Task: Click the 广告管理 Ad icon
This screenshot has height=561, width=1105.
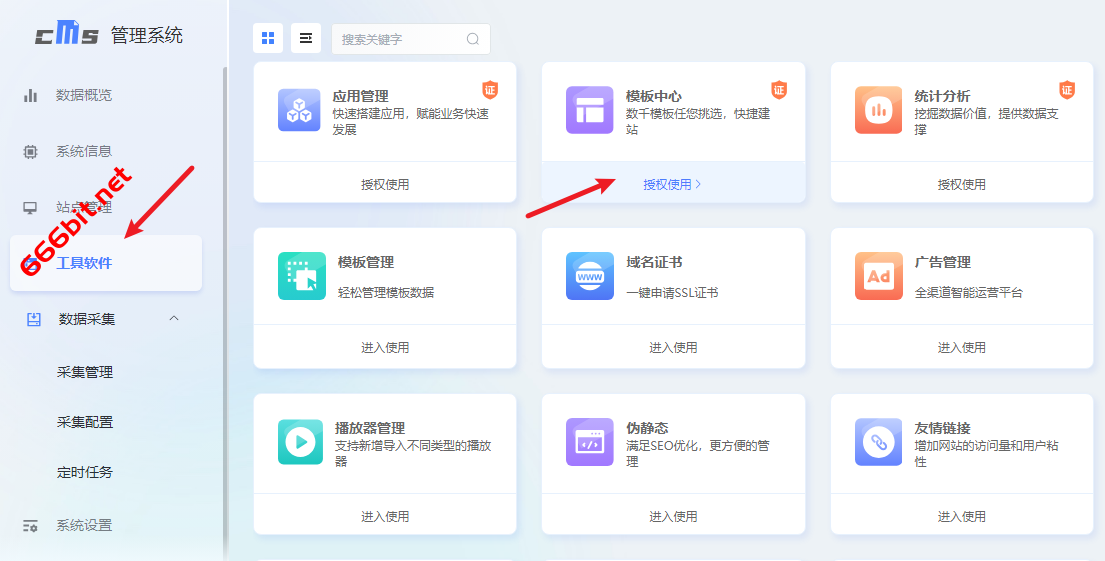Action: pos(878,276)
